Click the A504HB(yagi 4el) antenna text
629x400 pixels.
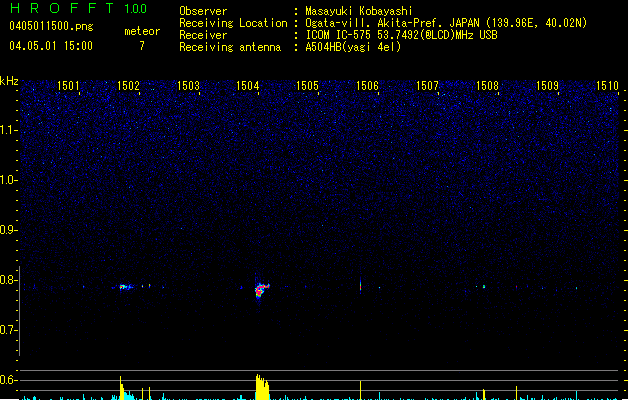tap(353, 47)
